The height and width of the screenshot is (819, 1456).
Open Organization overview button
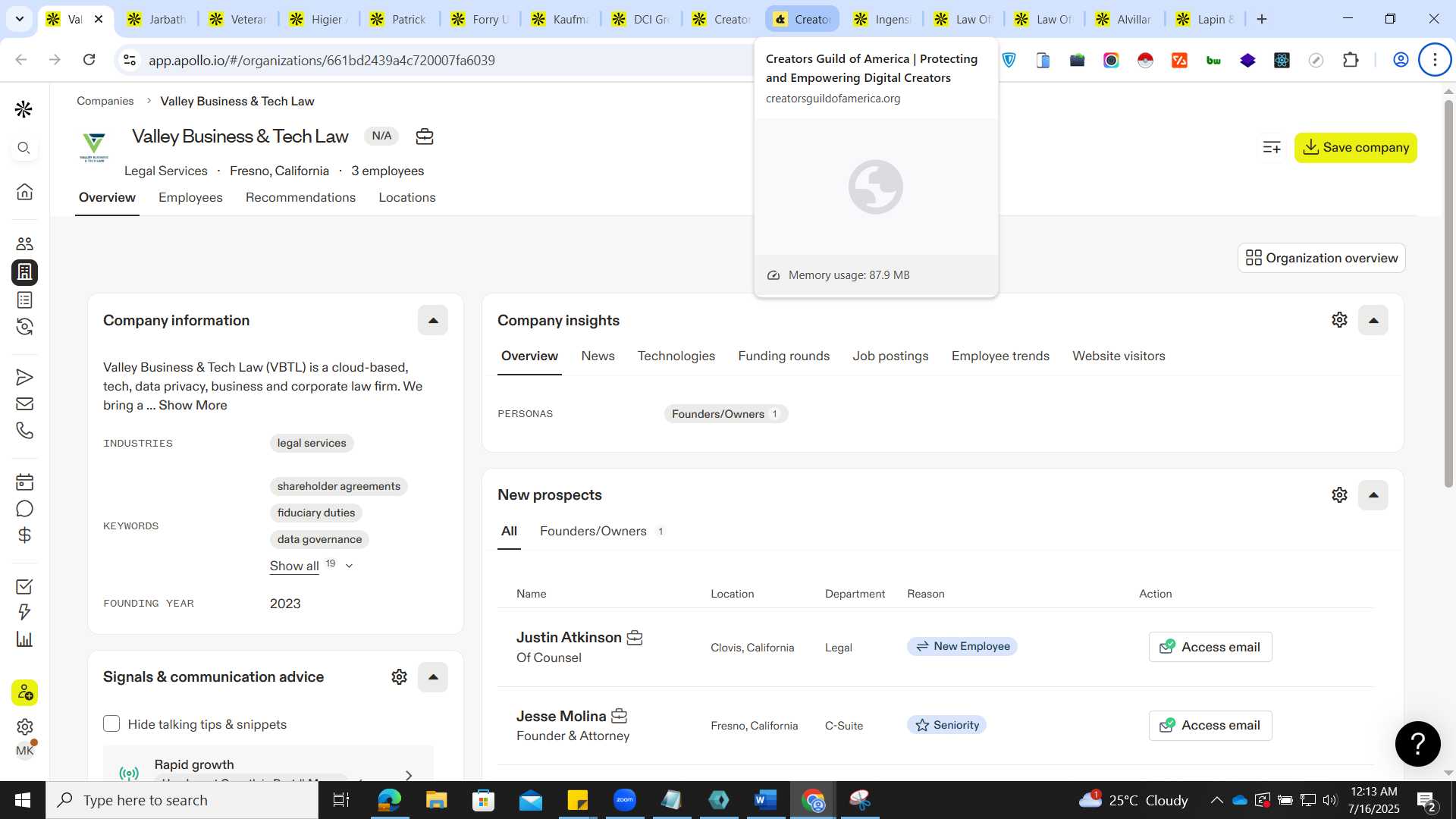coord(1321,258)
